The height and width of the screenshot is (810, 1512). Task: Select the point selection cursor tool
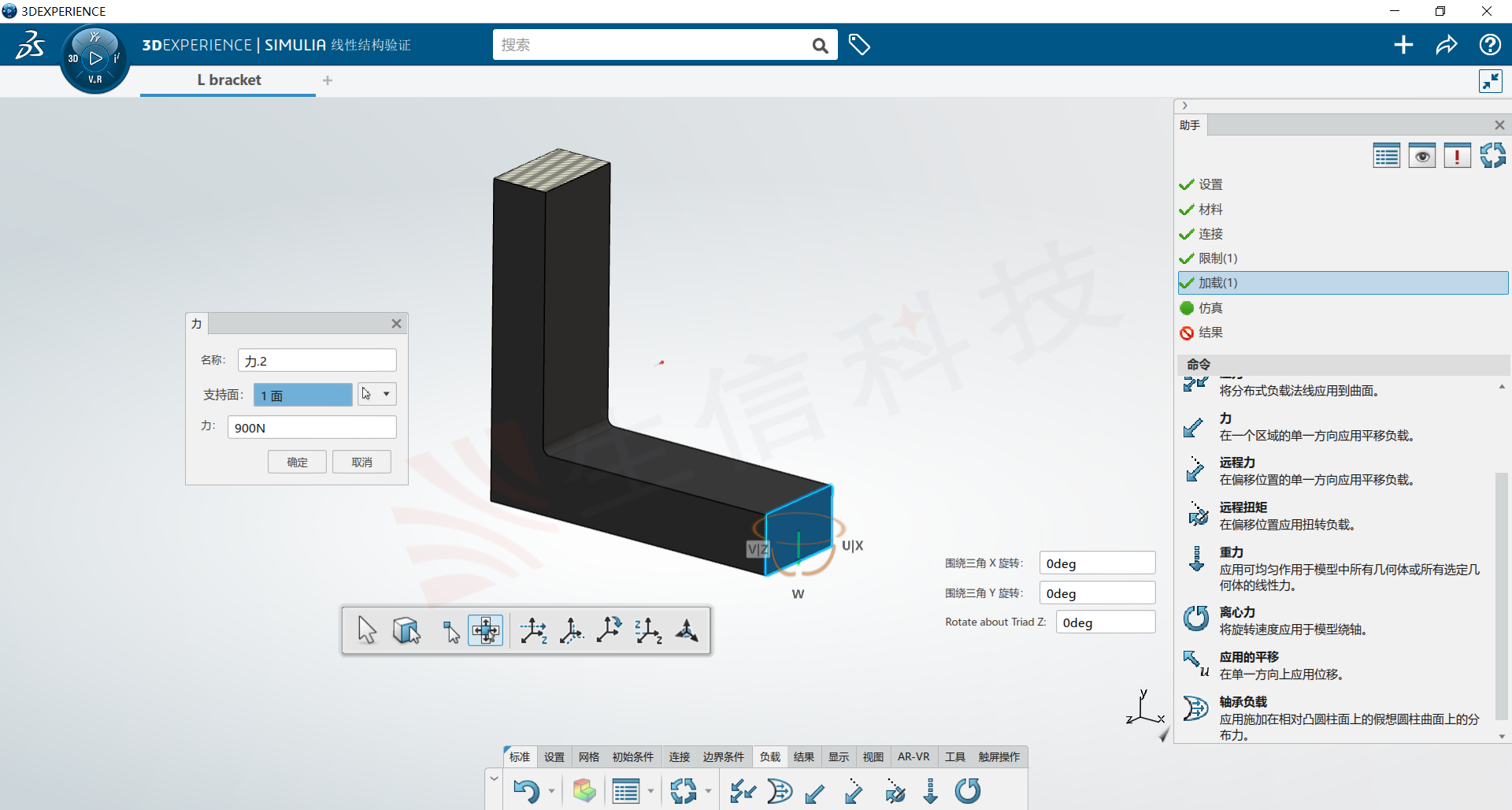pos(450,631)
